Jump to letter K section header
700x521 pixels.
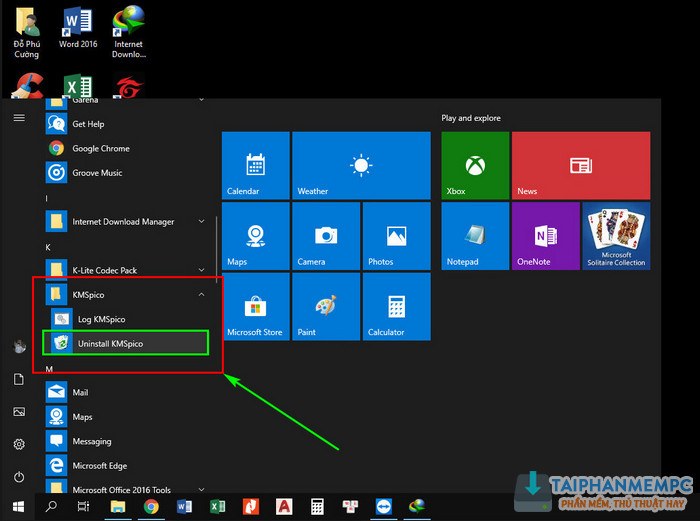point(48,247)
